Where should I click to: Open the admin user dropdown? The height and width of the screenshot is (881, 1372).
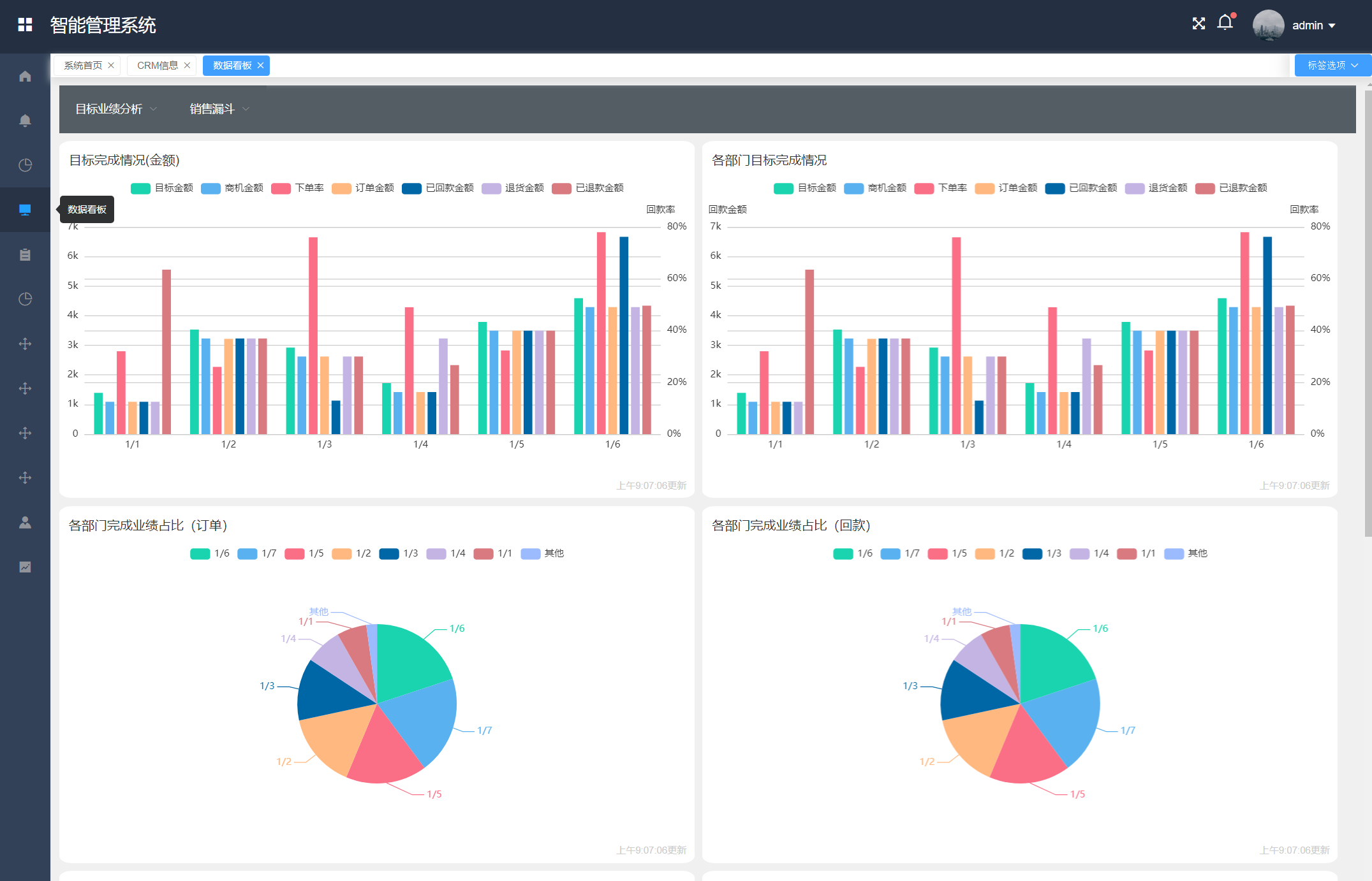(x=1313, y=25)
